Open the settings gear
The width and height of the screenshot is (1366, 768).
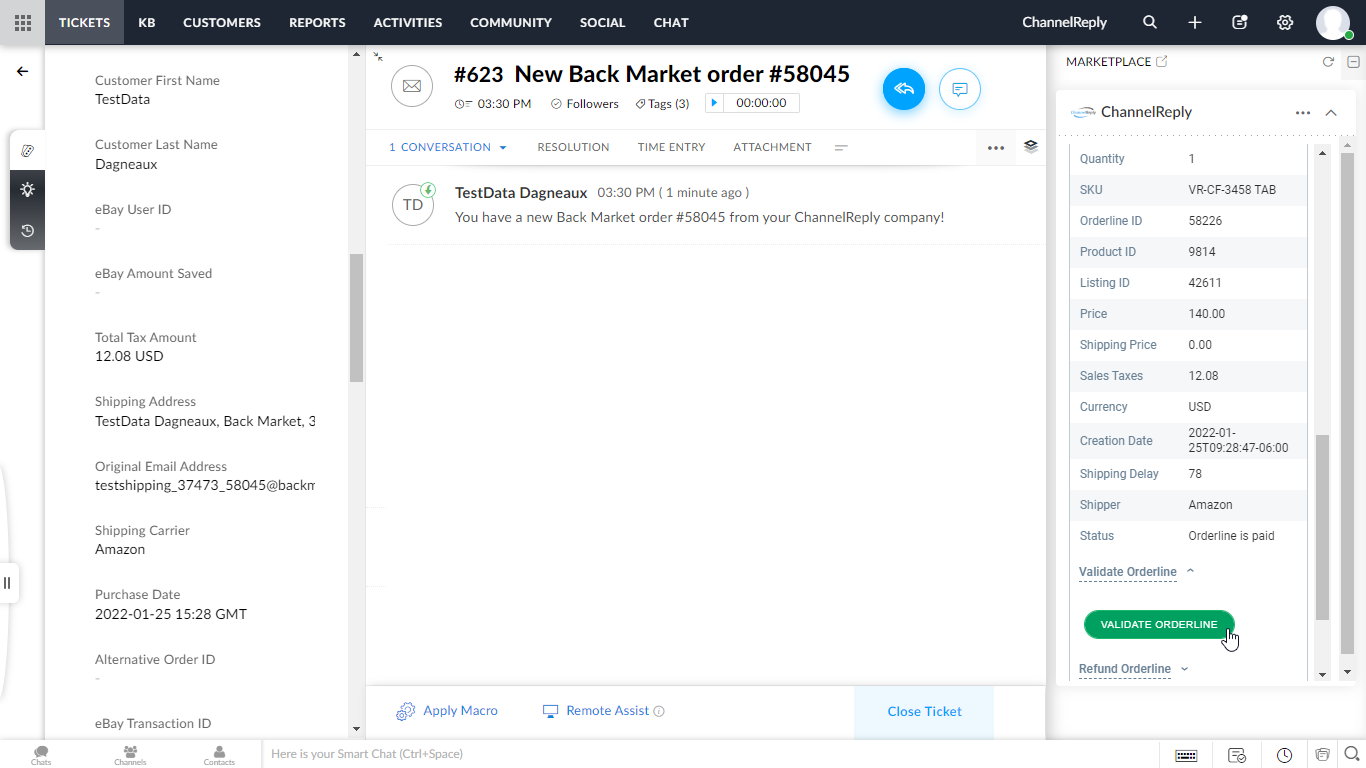pos(1285,22)
